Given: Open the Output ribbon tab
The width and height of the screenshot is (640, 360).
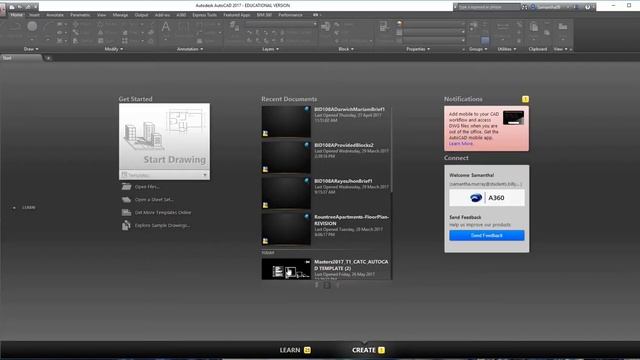Looking at the screenshot, I should 141,15.
